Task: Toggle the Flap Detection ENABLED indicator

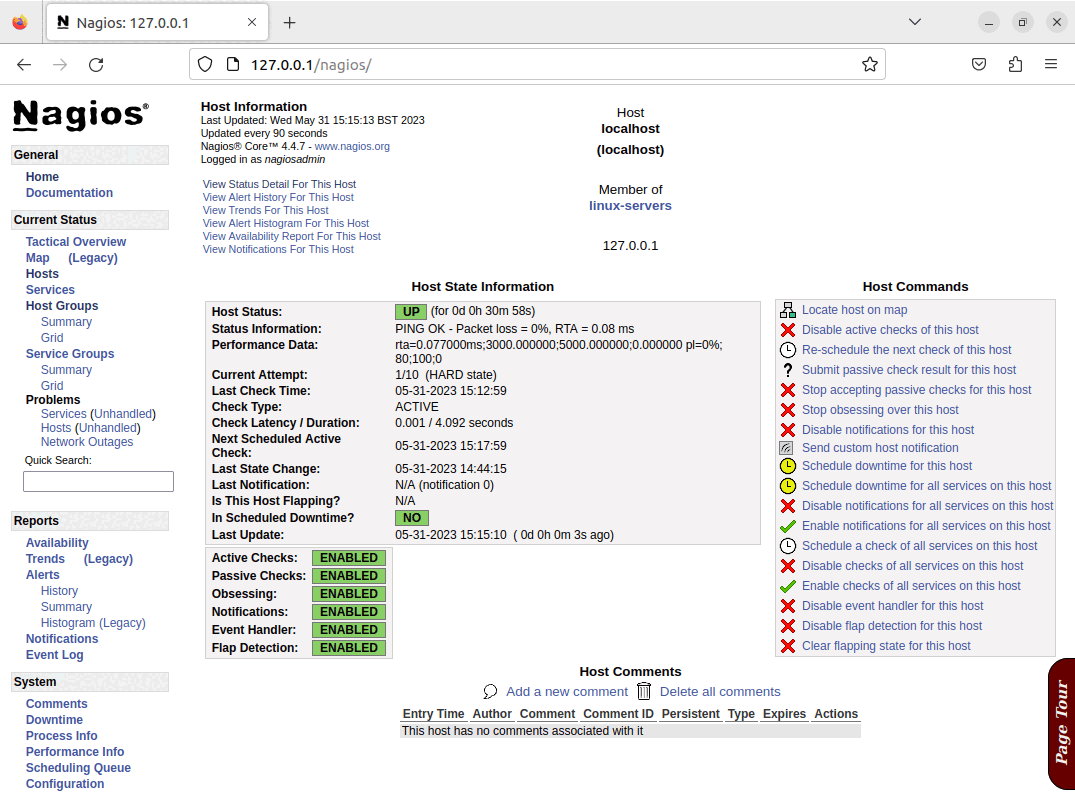Action: (348, 647)
